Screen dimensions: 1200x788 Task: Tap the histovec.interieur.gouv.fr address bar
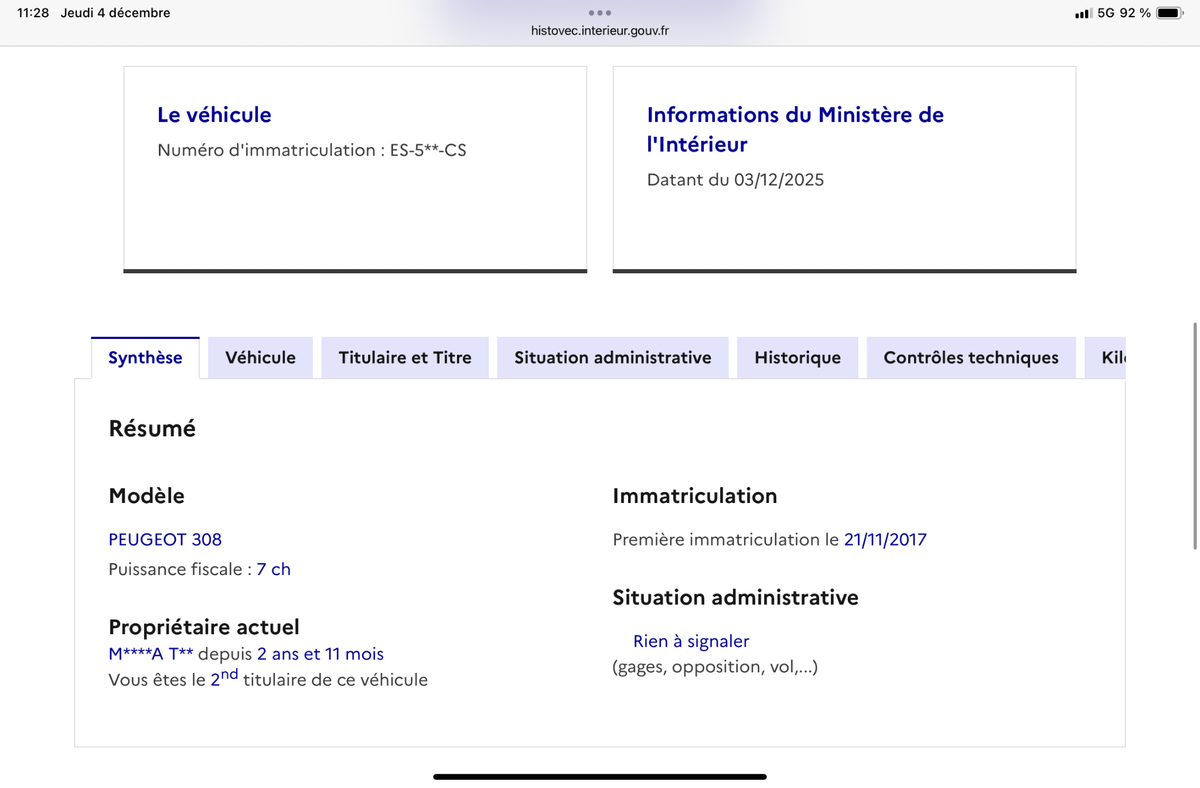(x=600, y=31)
